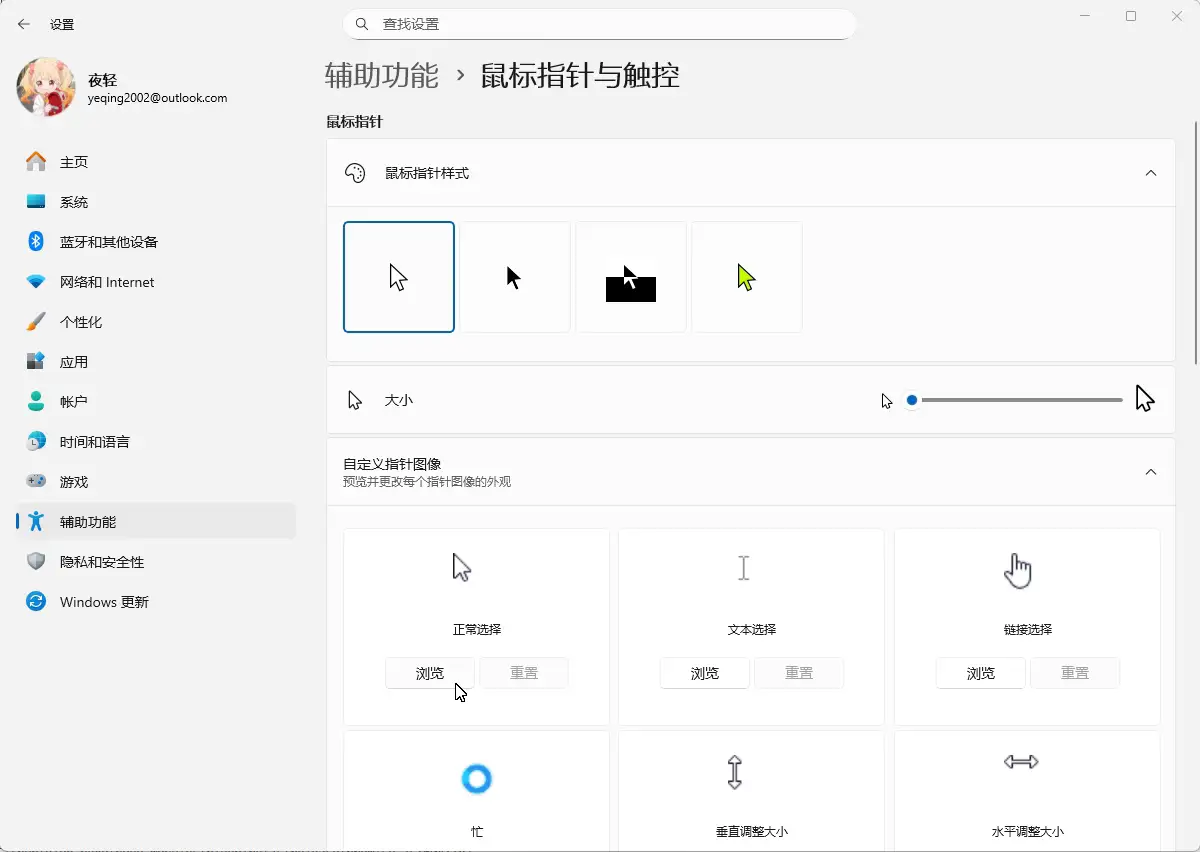Go to 时间和语言 settings page
Image resolution: width=1200 pixels, height=852 pixels.
click(95, 442)
